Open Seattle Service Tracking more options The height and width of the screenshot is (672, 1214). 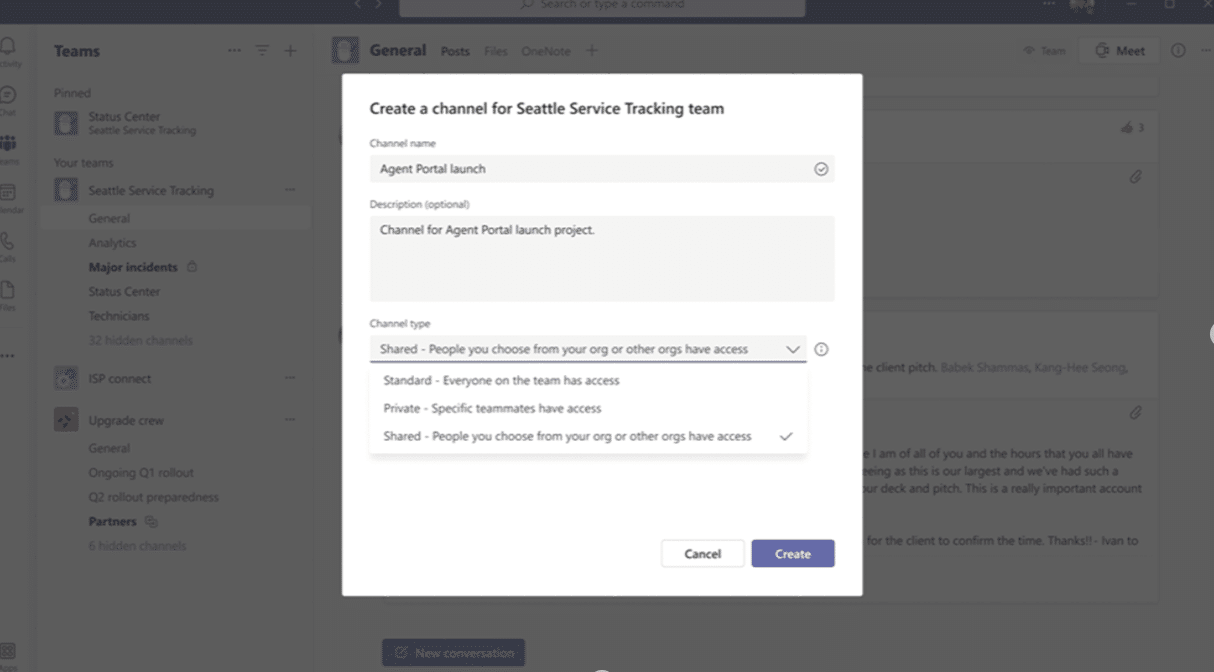(290, 190)
